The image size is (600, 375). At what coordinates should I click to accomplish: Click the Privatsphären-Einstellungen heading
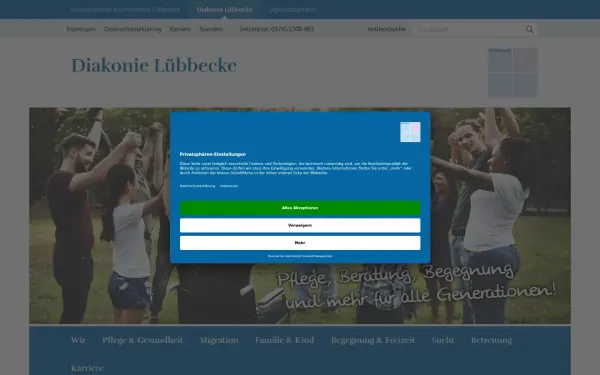tap(213, 154)
